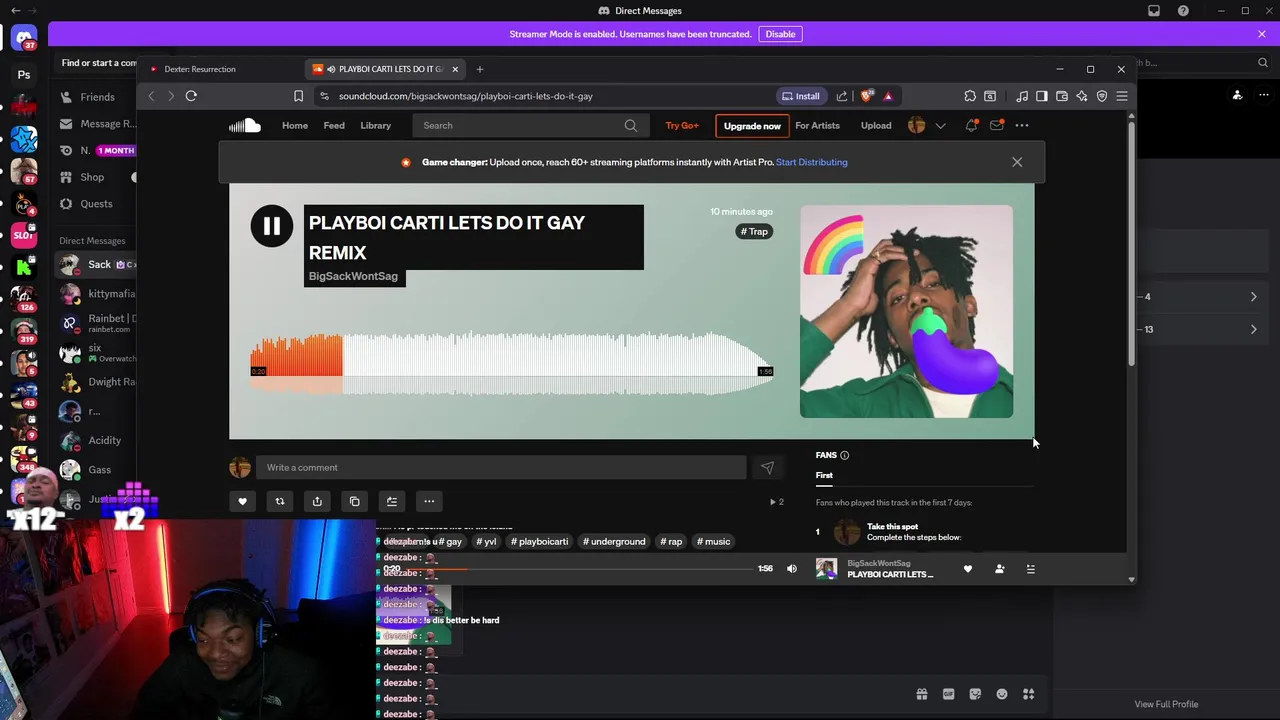Select the First tab under Fans
1280x720 pixels.
point(824,475)
